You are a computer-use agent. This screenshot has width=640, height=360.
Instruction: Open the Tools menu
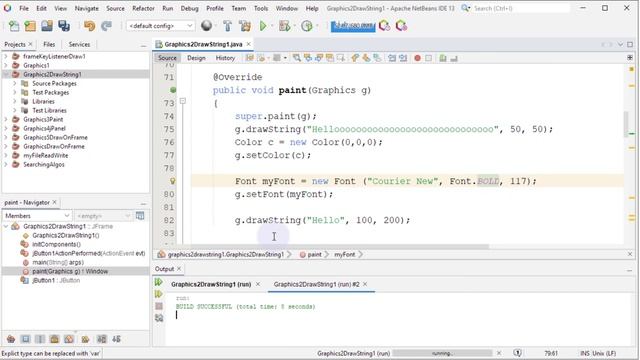point(261,8)
